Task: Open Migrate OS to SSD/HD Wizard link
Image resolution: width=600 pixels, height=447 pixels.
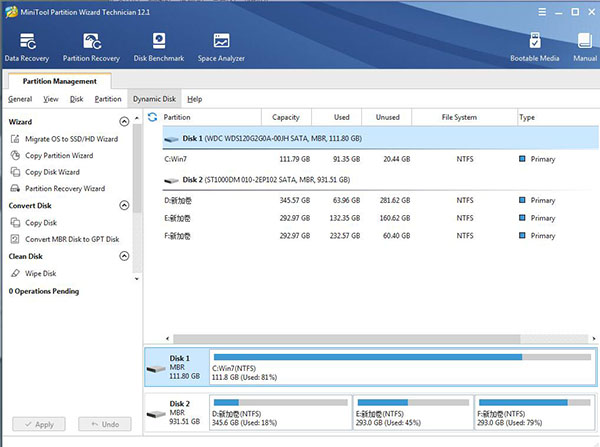Action: 72,139
